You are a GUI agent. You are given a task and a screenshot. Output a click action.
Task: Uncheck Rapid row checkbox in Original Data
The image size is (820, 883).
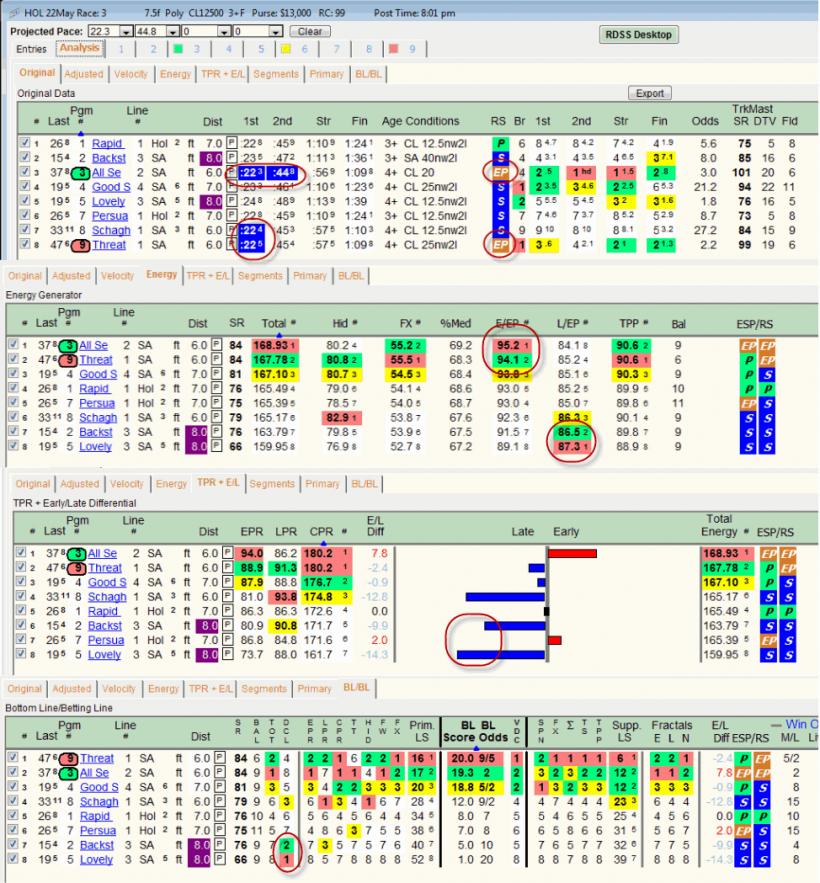(24, 142)
